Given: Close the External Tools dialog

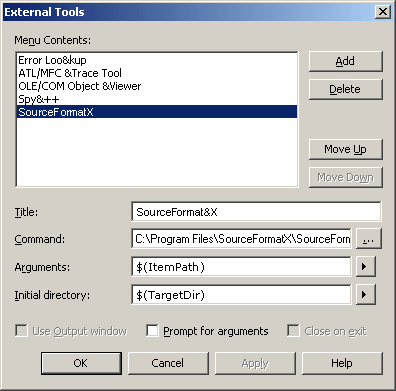Looking at the screenshot, I should [x=383, y=12].
